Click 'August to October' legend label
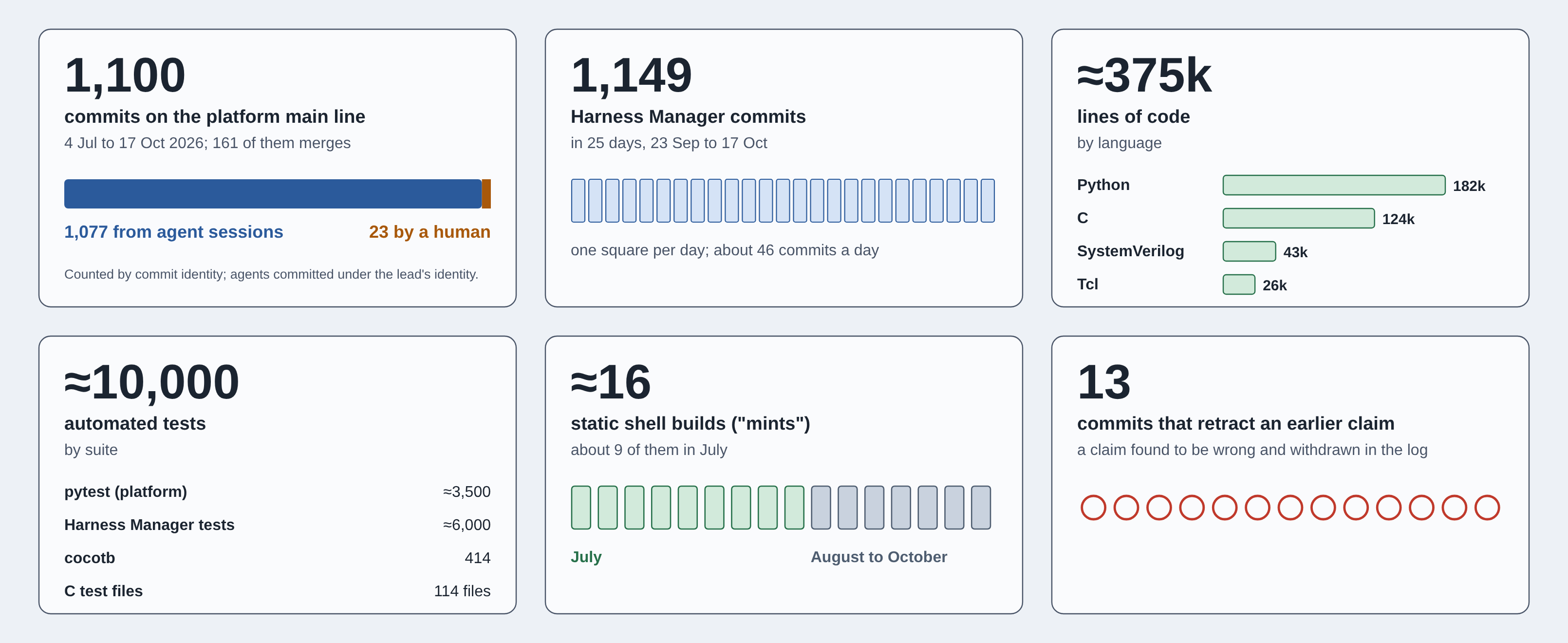This screenshot has width=1568, height=643. 879,557
